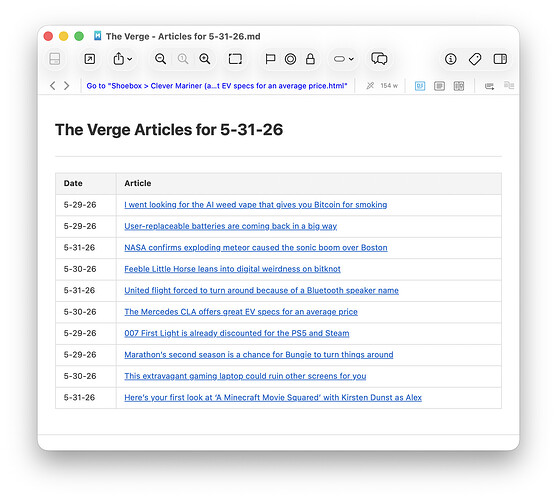Click the highlighter pen icon beside word count
556x500 pixels.
[370, 86]
